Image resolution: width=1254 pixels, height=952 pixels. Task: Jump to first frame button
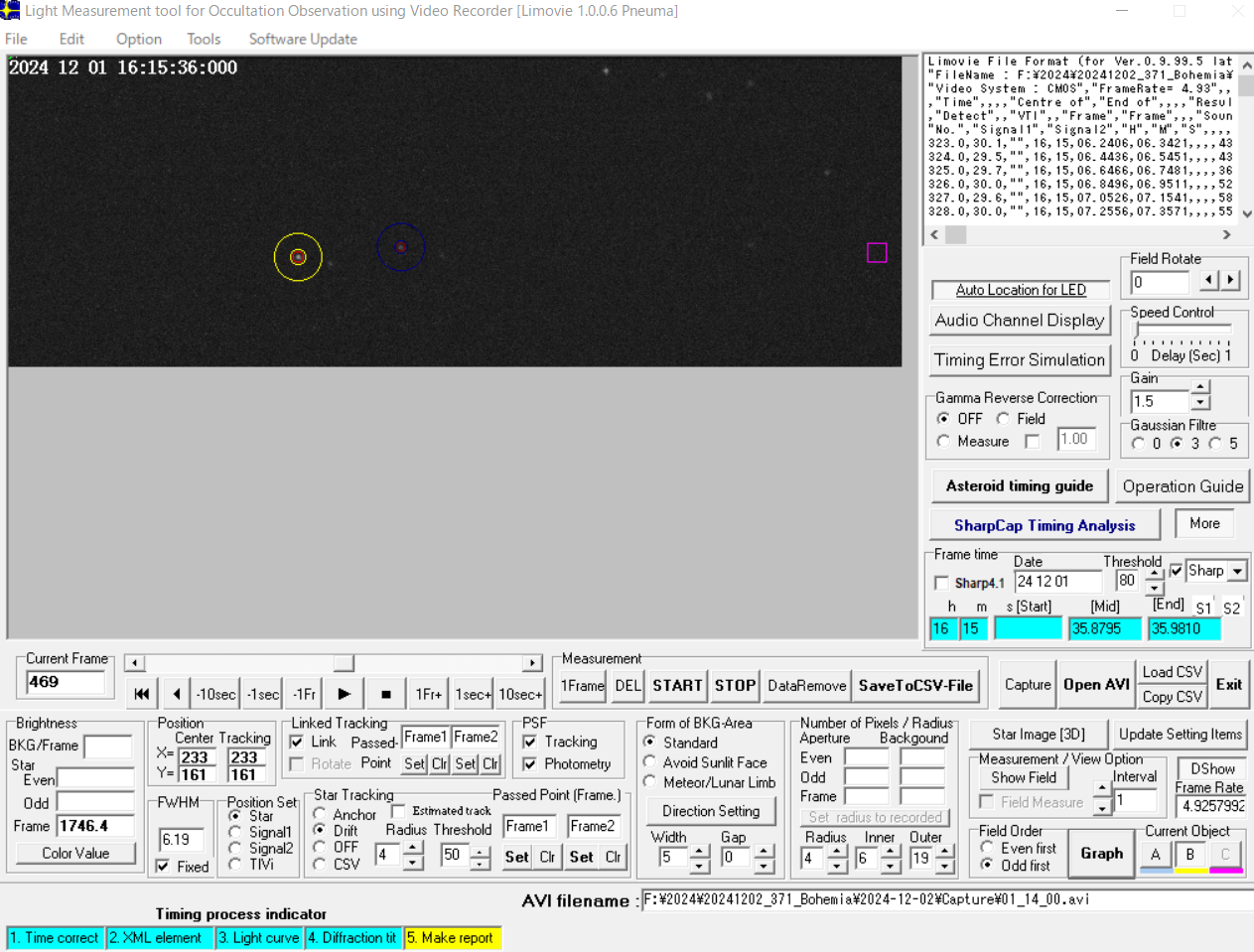click(x=142, y=694)
